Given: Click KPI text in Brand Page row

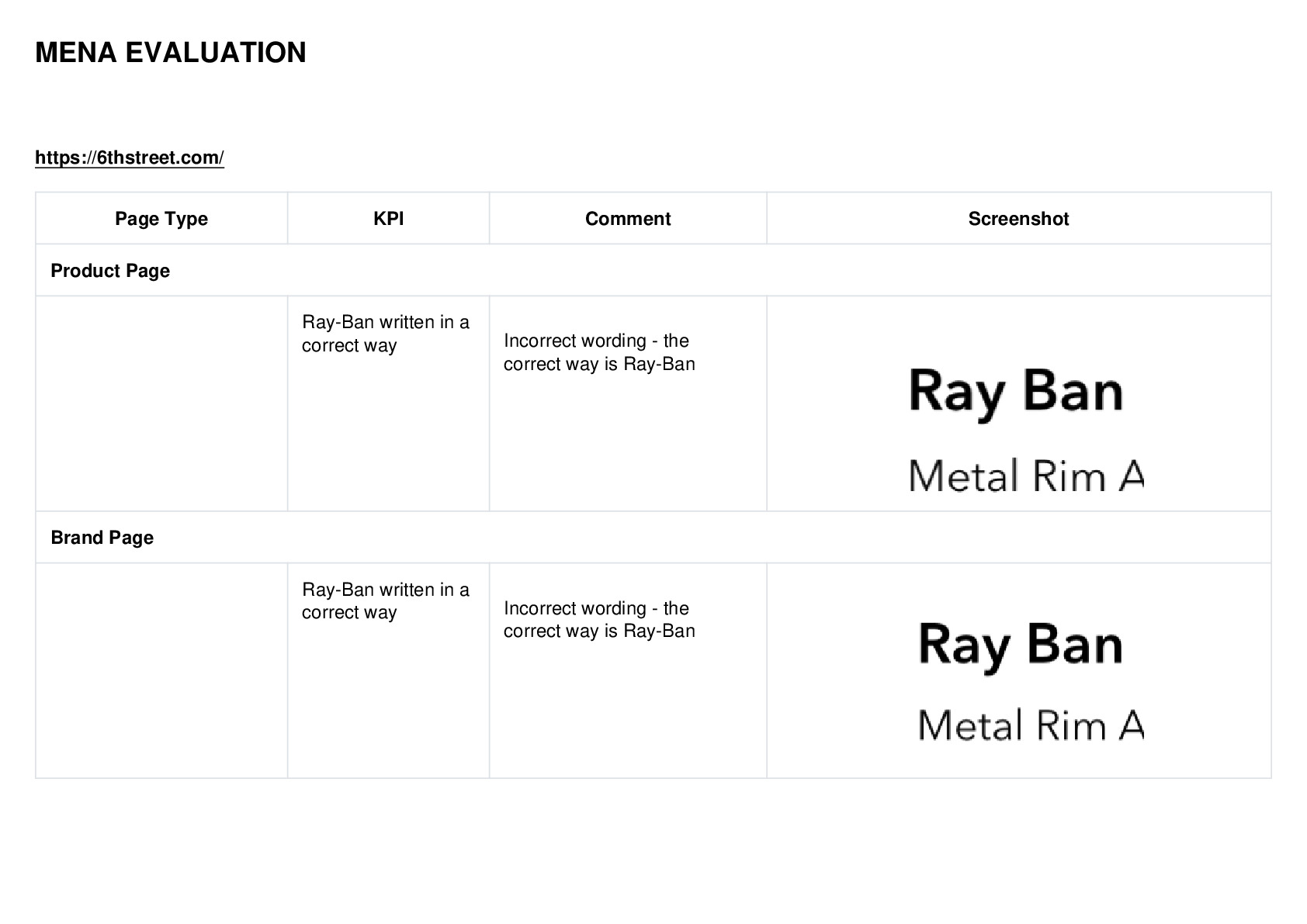Looking at the screenshot, I should coord(386,600).
